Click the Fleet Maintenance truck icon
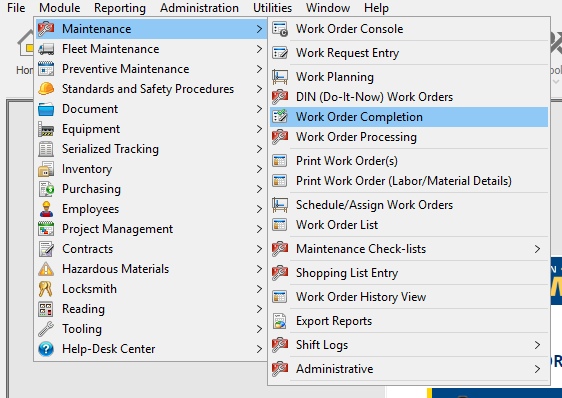Viewport: 562px width, 398px height. tap(46, 49)
